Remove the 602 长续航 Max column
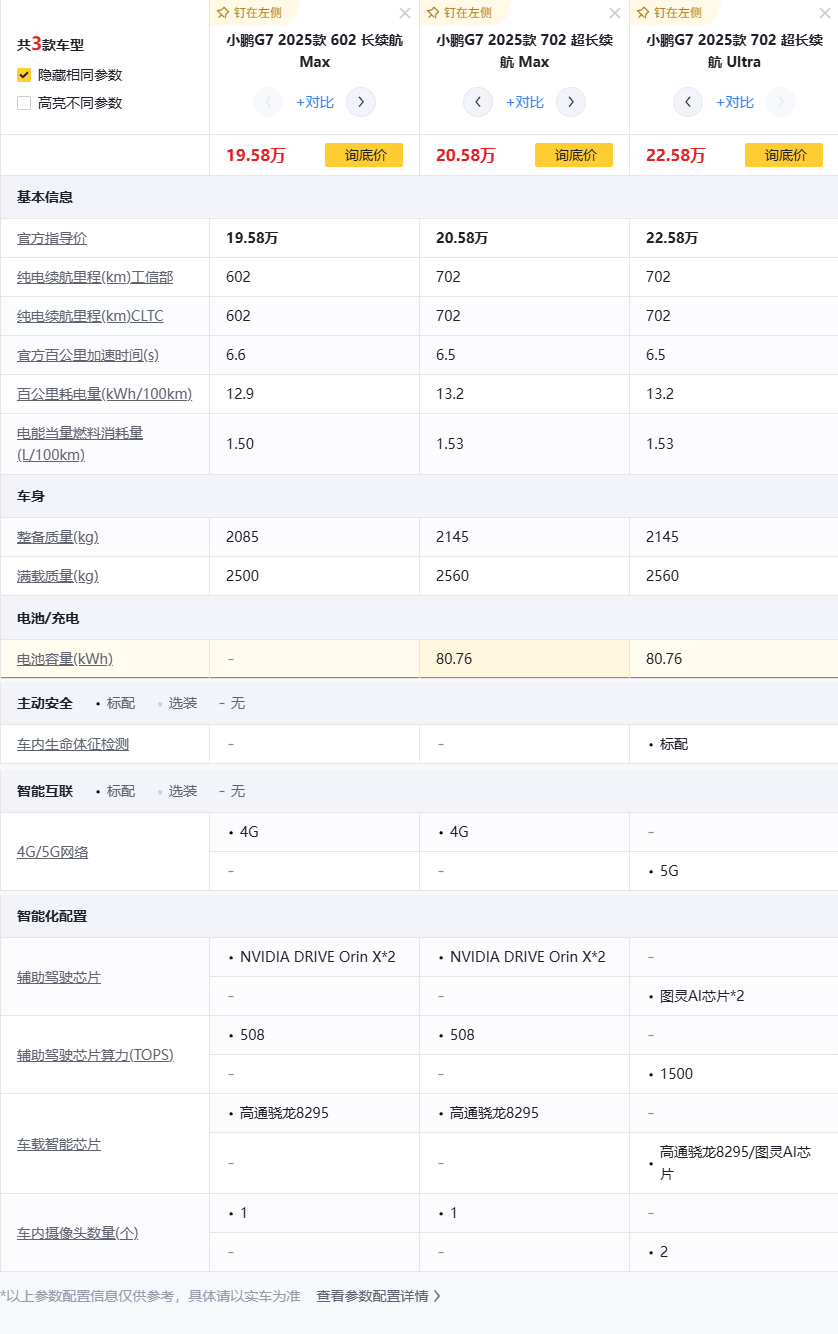 pyautogui.click(x=404, y=13)
